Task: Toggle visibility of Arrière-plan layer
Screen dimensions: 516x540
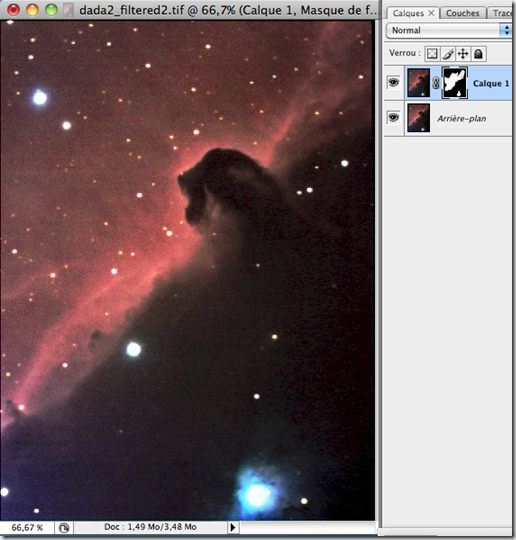Action: (x=394, y=118)
